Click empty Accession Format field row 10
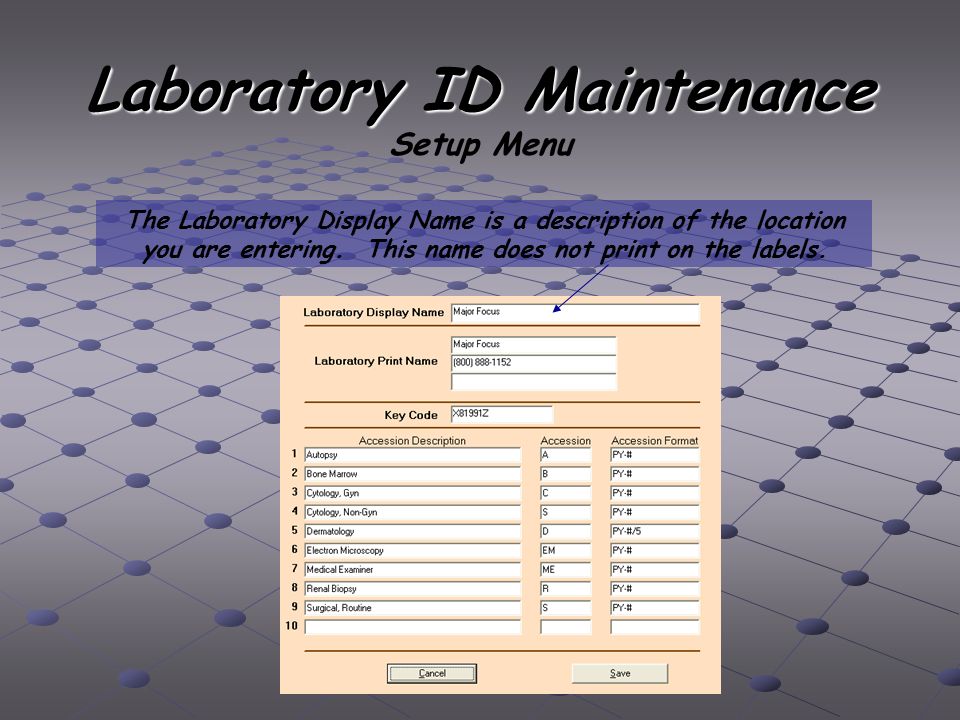This screenshot has width=960, height=720. tap(654, 627)
